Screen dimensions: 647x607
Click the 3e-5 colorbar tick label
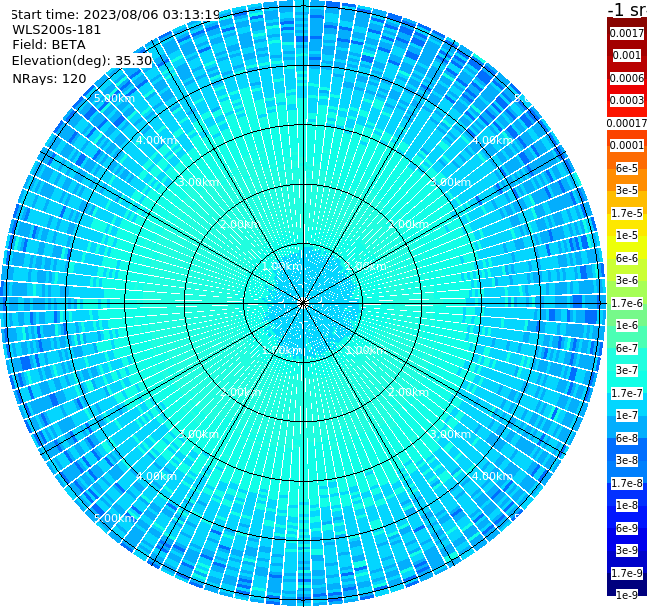click(627, 190)
